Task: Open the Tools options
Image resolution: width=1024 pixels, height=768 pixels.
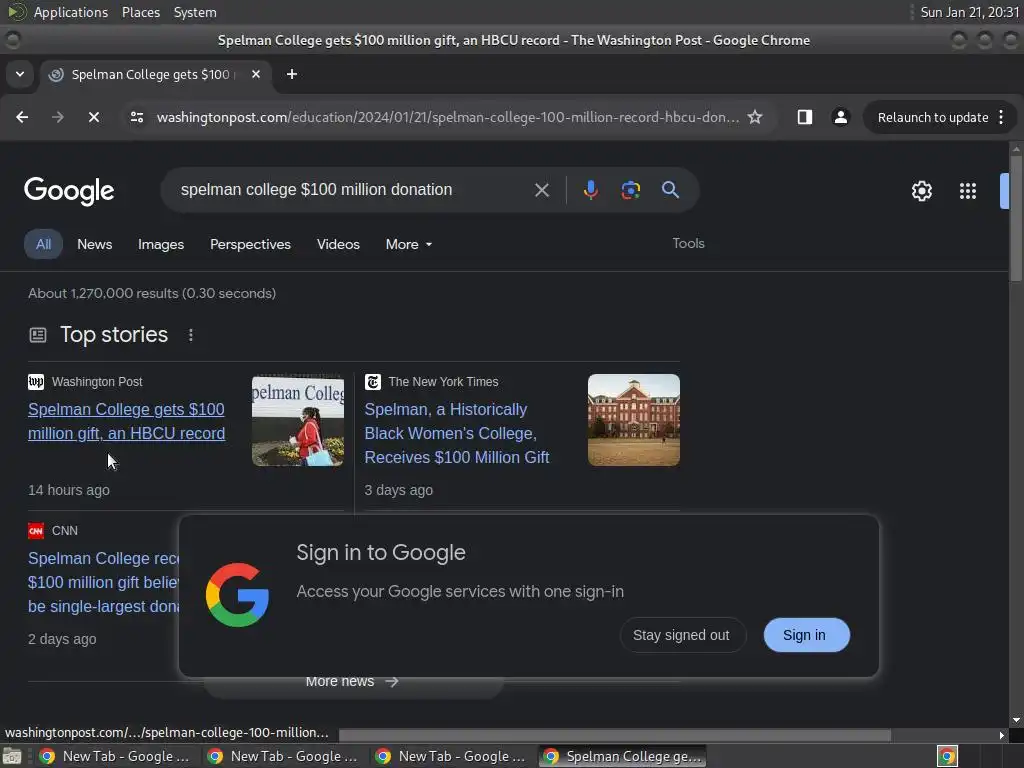Action: click(x=688, y=243)
